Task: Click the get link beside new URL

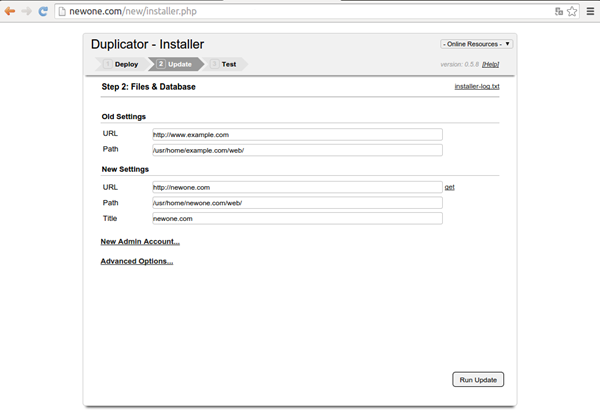Action: 450,187
